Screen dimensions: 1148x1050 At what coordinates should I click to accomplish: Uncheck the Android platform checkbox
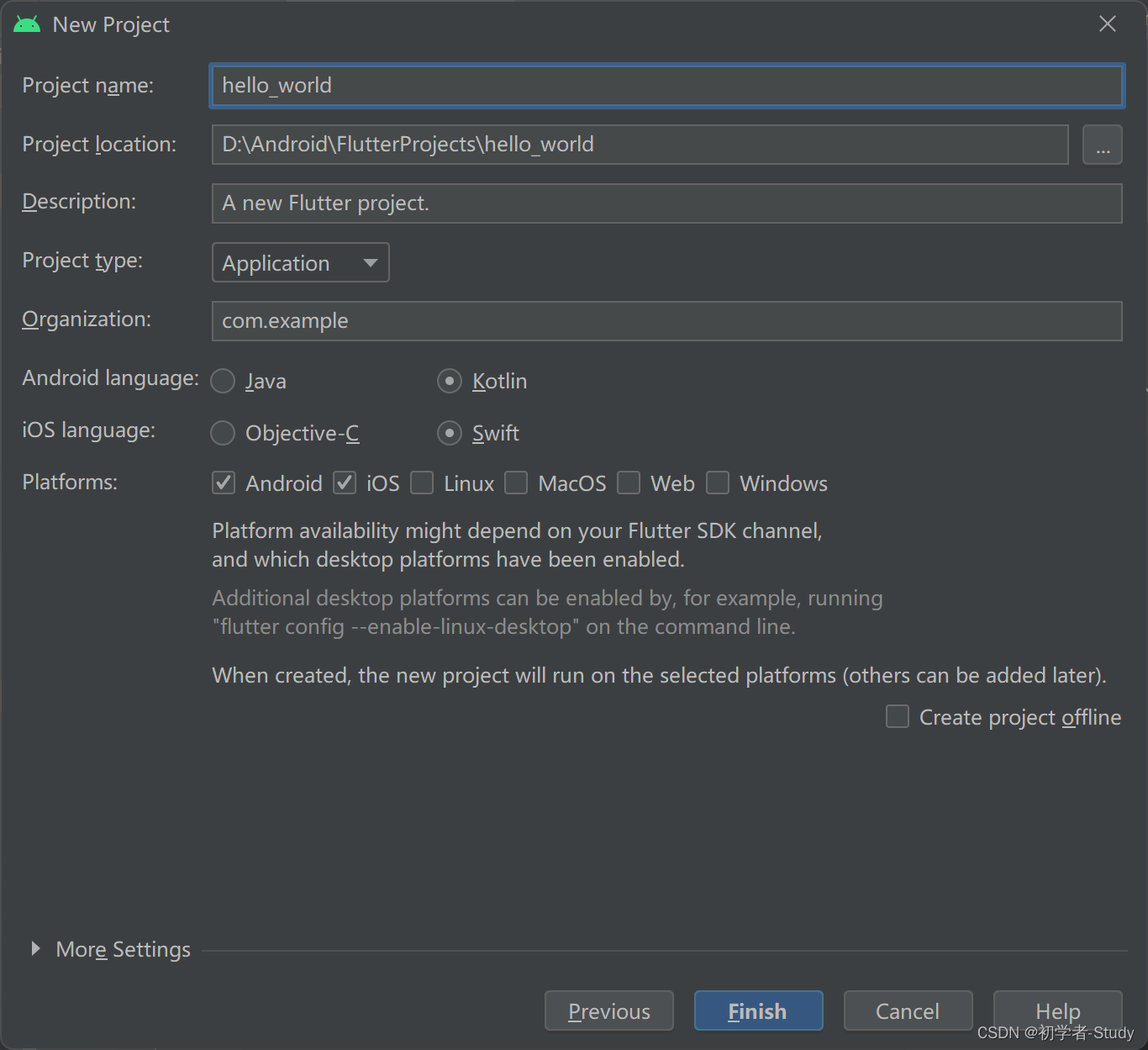[x=224, y=483]
